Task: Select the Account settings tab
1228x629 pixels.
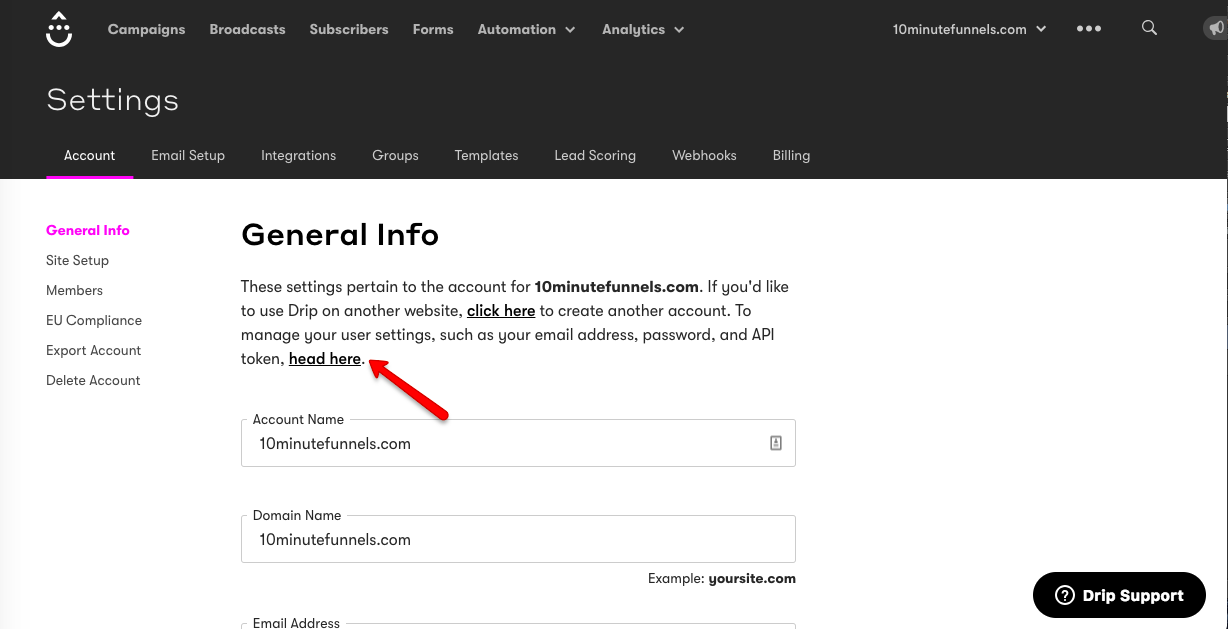Action: (90, 155)
